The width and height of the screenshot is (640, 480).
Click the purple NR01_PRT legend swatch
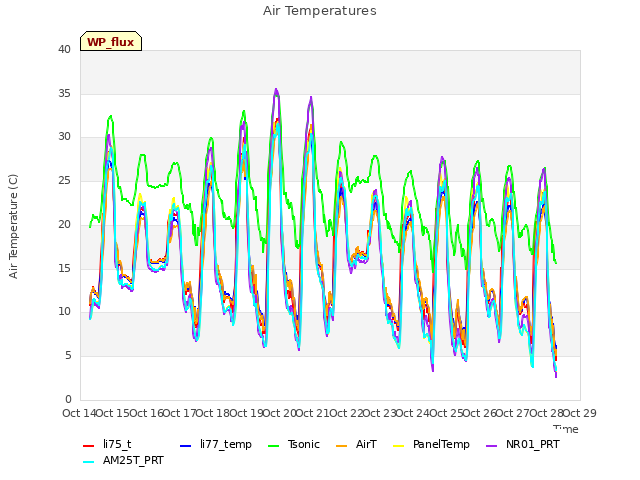492,446
